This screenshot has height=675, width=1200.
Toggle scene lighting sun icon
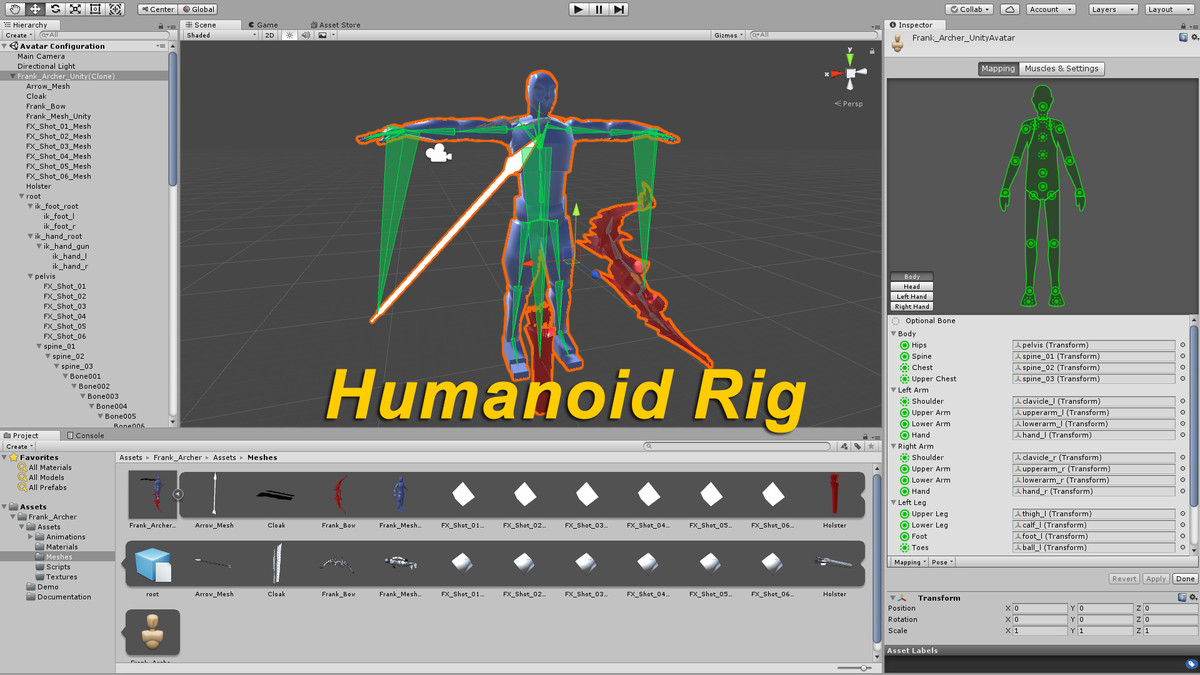click(290, 35)
